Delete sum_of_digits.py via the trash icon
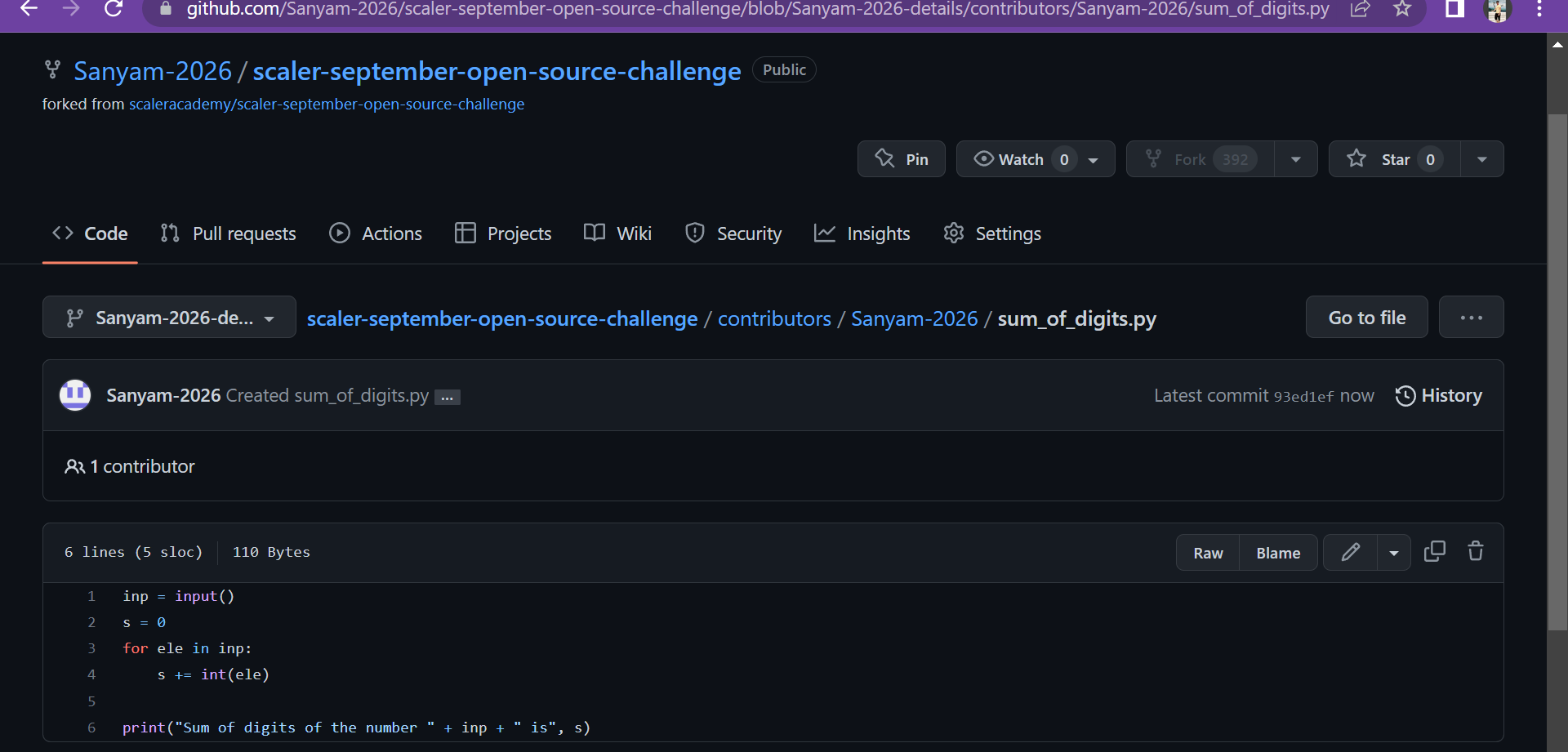This screenshot has height=752, width=1568. (x=1475, y=551)
